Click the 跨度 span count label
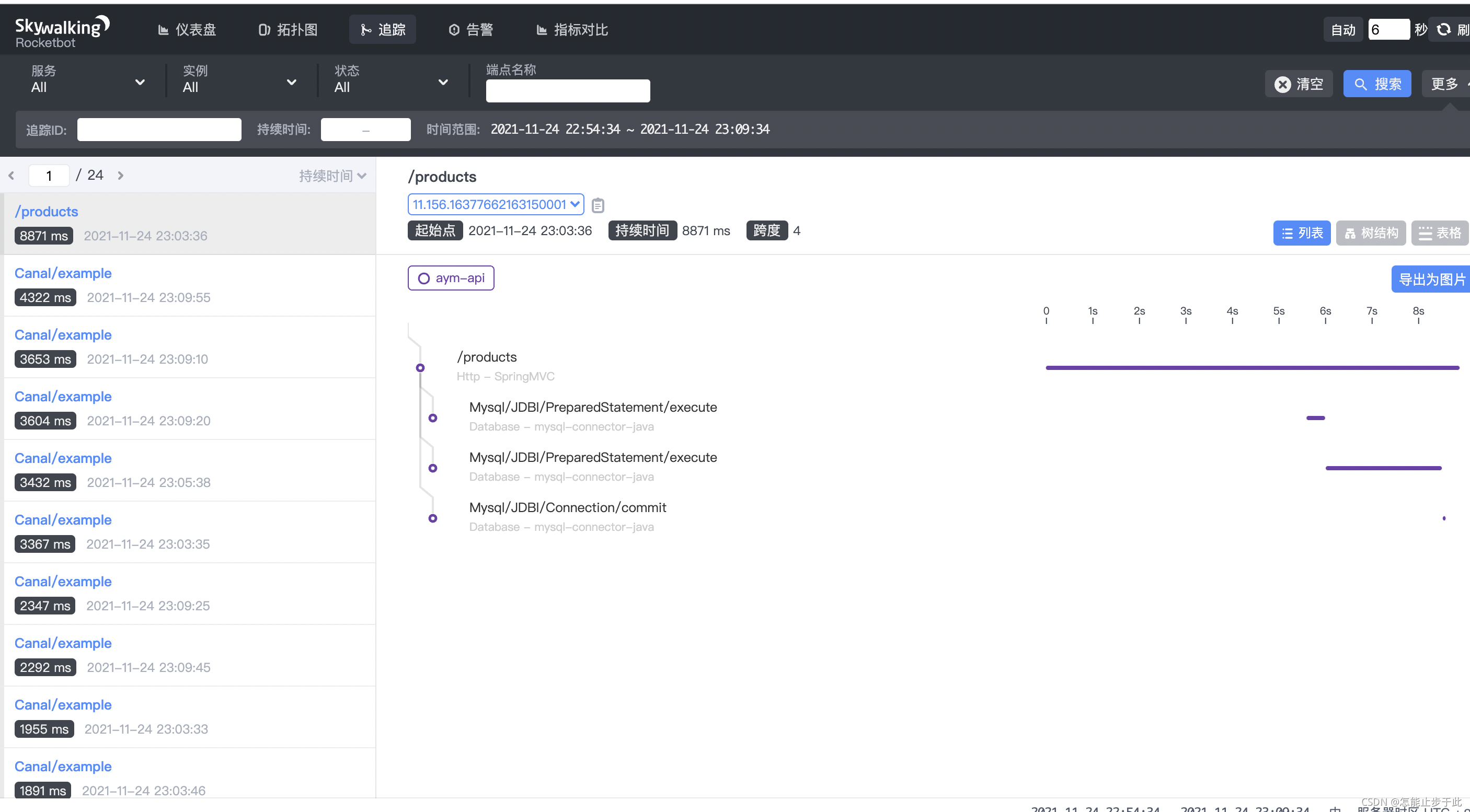Viewport: 1470px width, 812px height. (766, 230)
